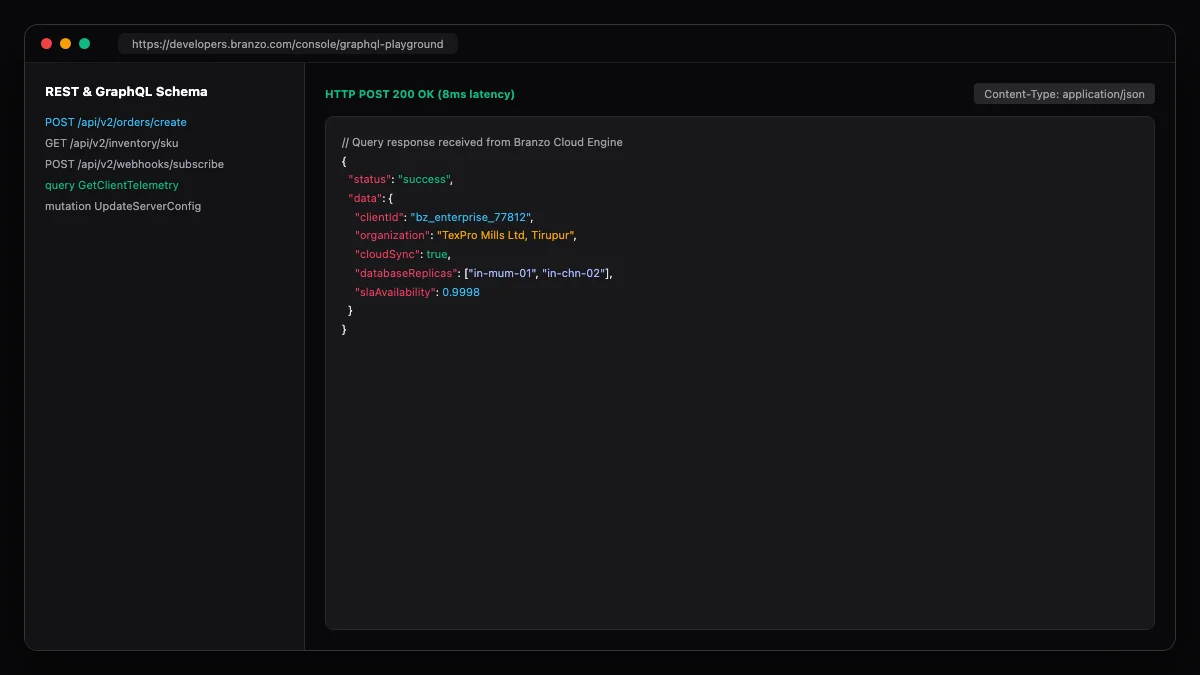Screen dimensions: 1200x675
Task: Click the red close window dot
Action: (46, 44)
